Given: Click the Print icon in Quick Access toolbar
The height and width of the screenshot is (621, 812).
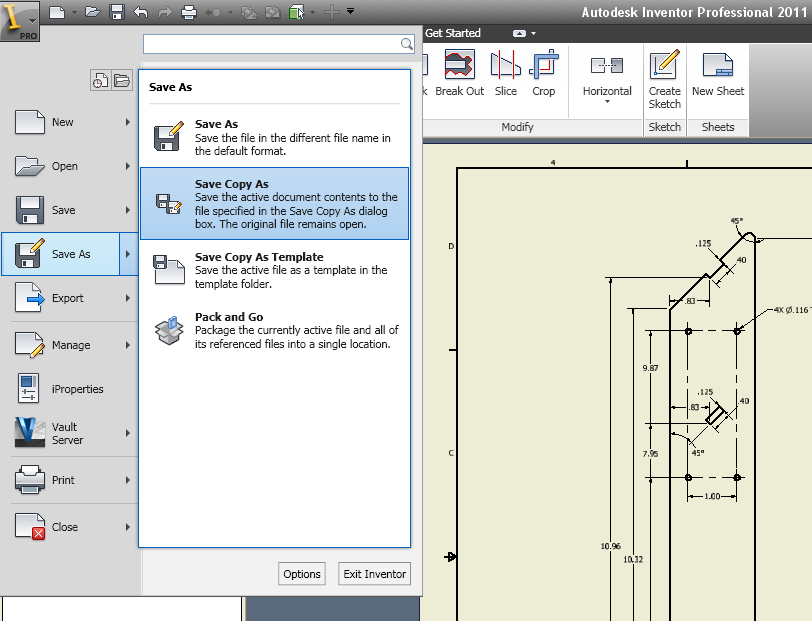Looking at the screenshot, I should coord(189,11).
